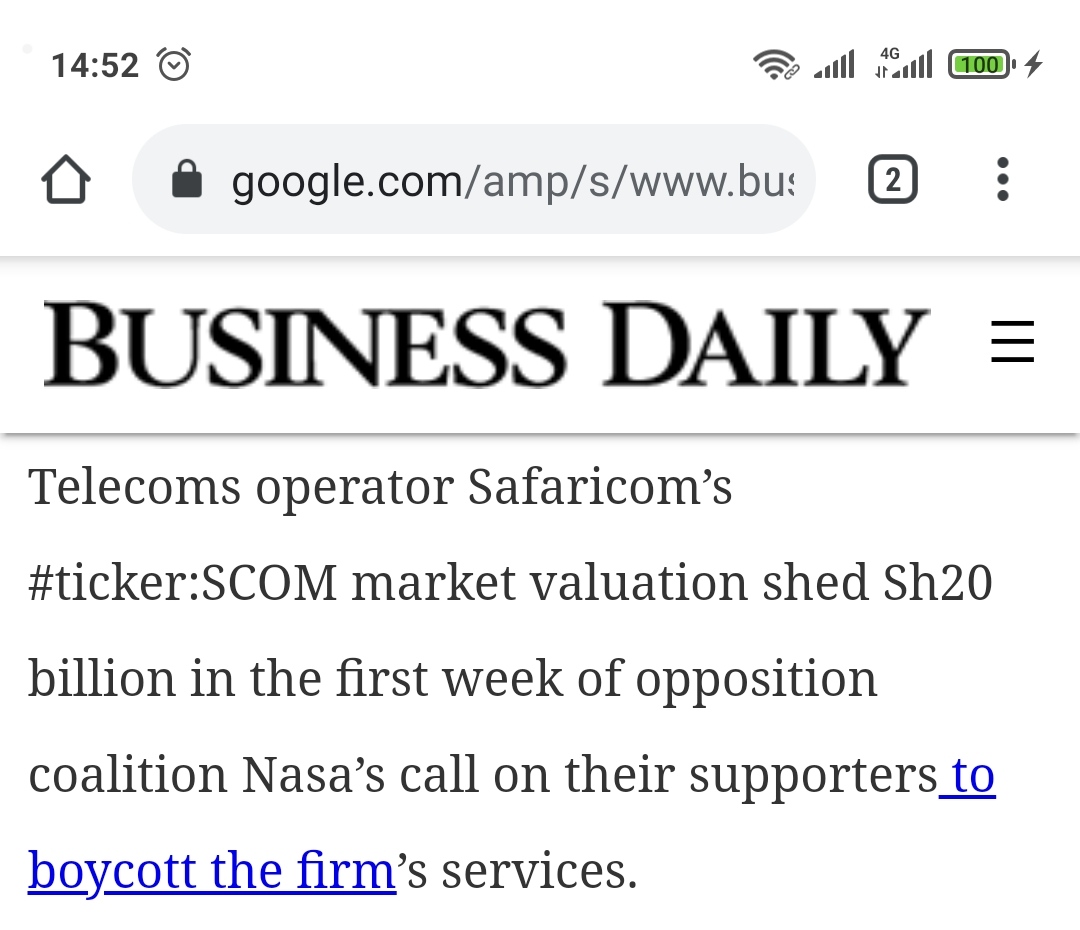This screenshot has height=930, width=1080.
Task: Tap the battery 100 indicator
Action: 981,65
